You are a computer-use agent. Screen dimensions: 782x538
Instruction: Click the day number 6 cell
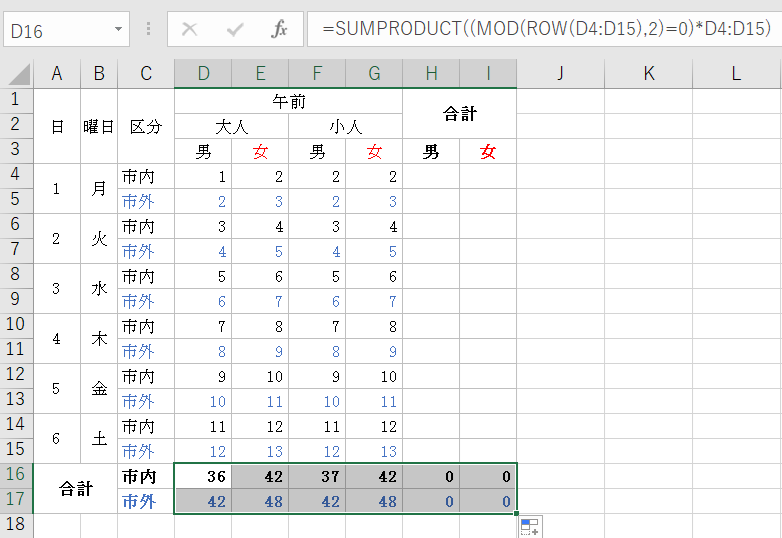coord(57,438)
